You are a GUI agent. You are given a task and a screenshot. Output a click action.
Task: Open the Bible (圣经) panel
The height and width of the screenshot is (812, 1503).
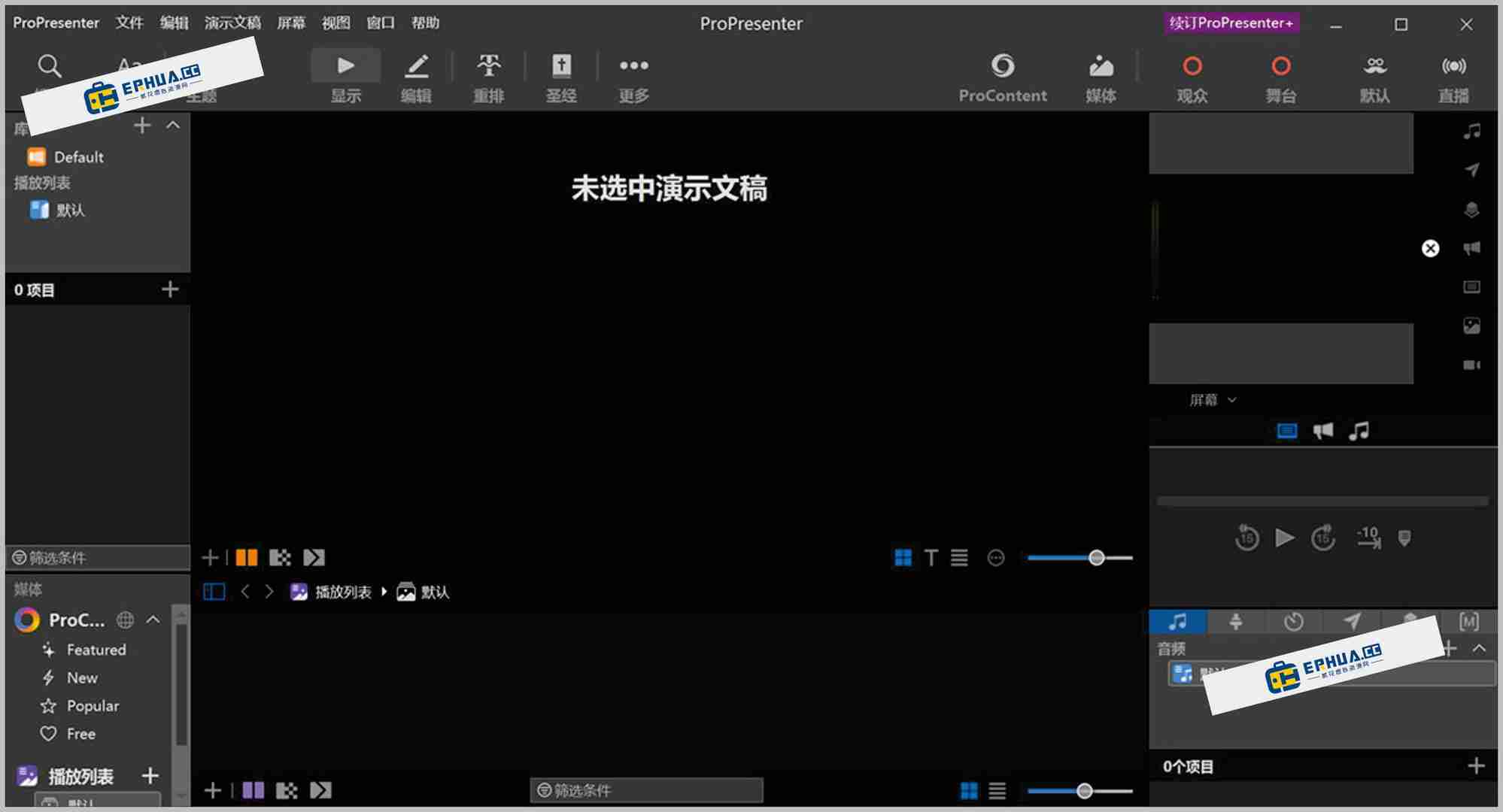pos(561,77)
